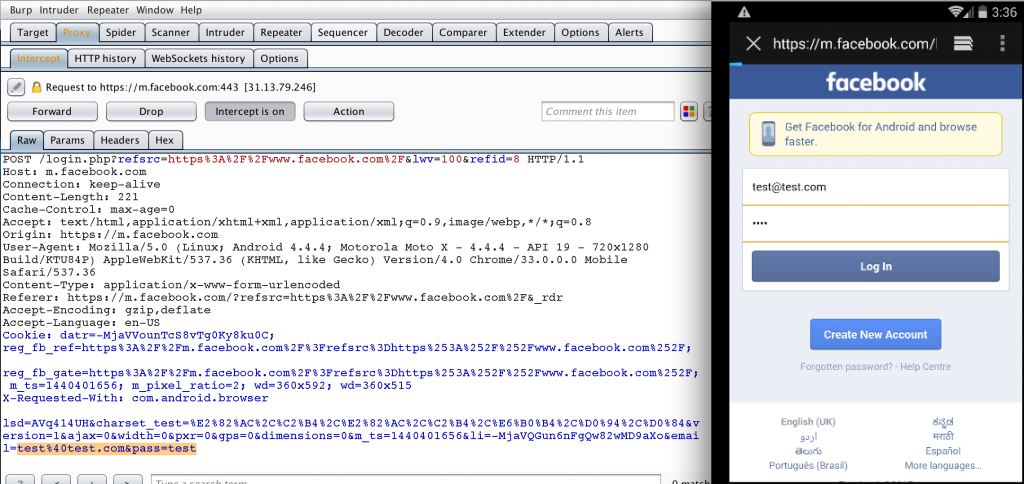
Task: Select the ಕನ್ನಡ language link
Action: coord(943,422)
